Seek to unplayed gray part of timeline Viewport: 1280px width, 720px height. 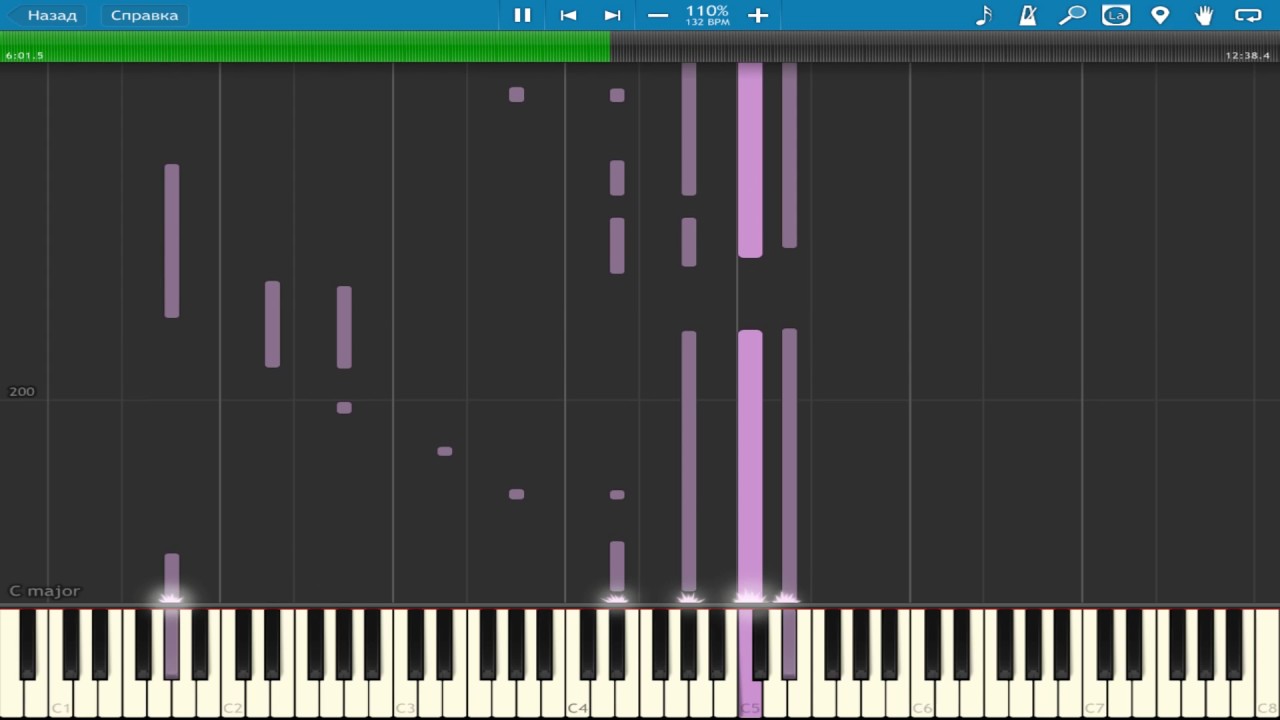pyautogui.click(x=945, y=46)
